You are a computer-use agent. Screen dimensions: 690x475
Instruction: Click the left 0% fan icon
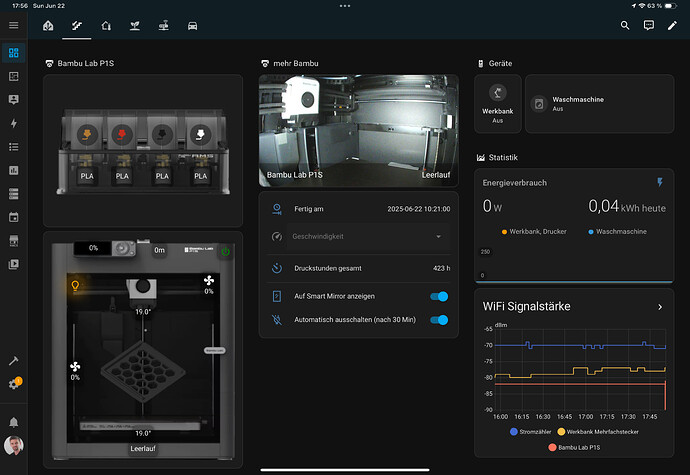pyautogui.click(x=75, y=367)
